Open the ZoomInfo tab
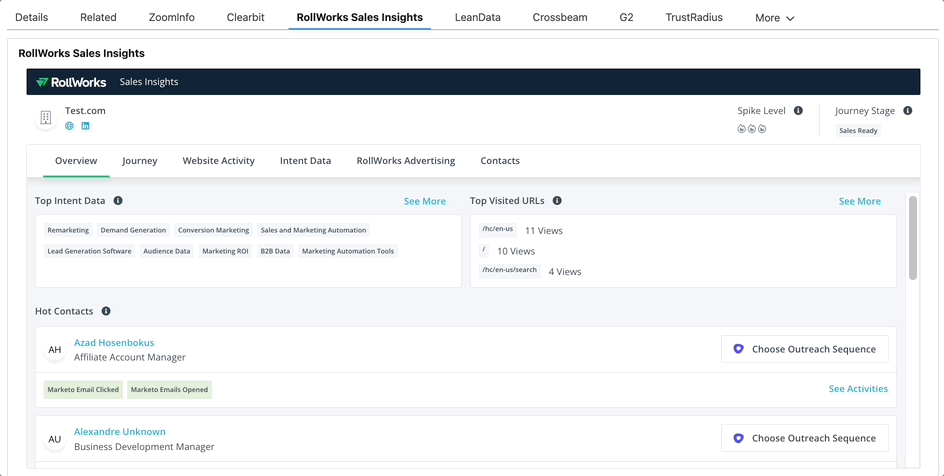This screenshot has width=944, height=476. pos(171,17)
